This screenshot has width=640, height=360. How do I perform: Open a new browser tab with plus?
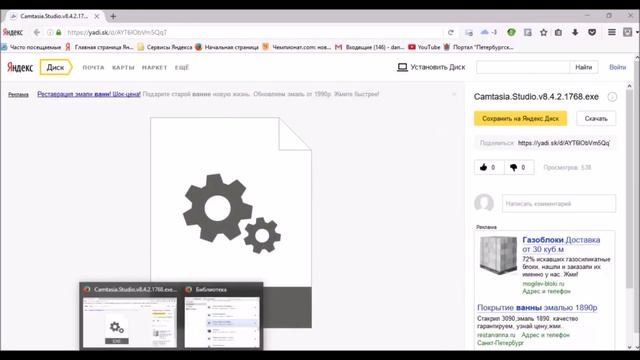(x=113, y=16)
